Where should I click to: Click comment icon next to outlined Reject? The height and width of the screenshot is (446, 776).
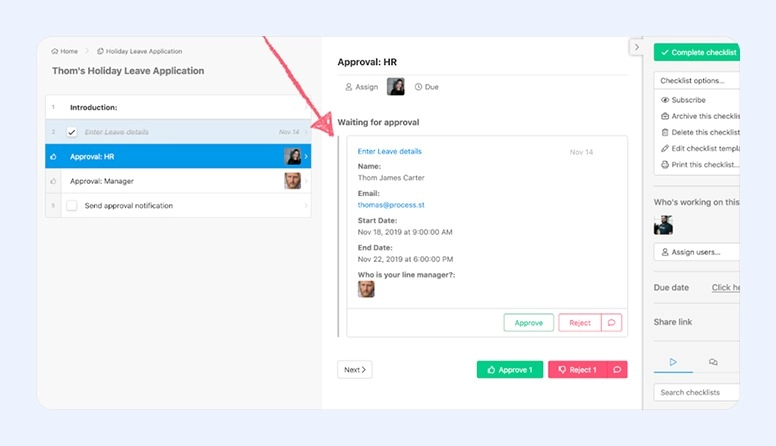[x=612, y=323]
